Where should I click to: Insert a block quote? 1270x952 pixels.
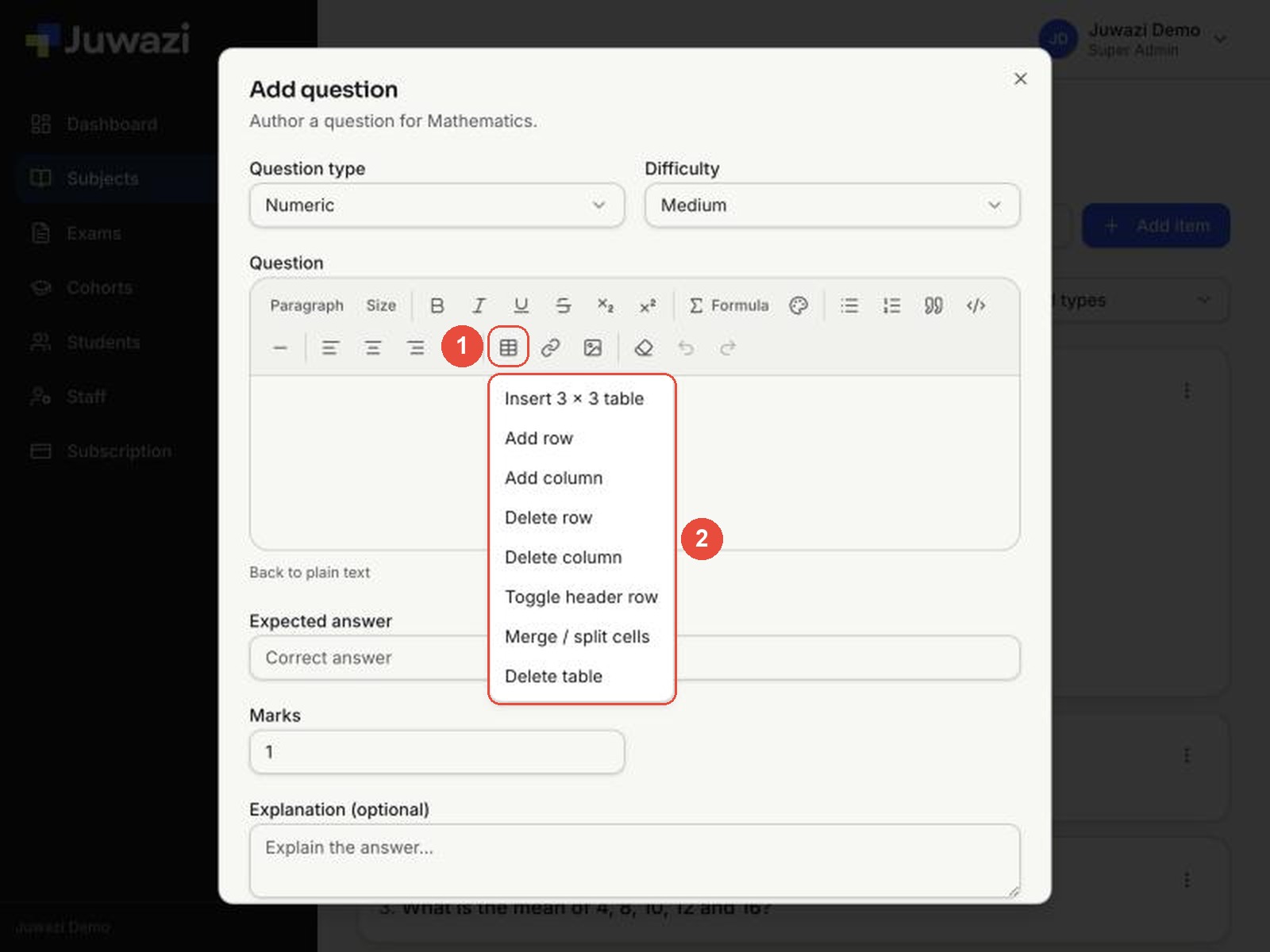point(933,305)
